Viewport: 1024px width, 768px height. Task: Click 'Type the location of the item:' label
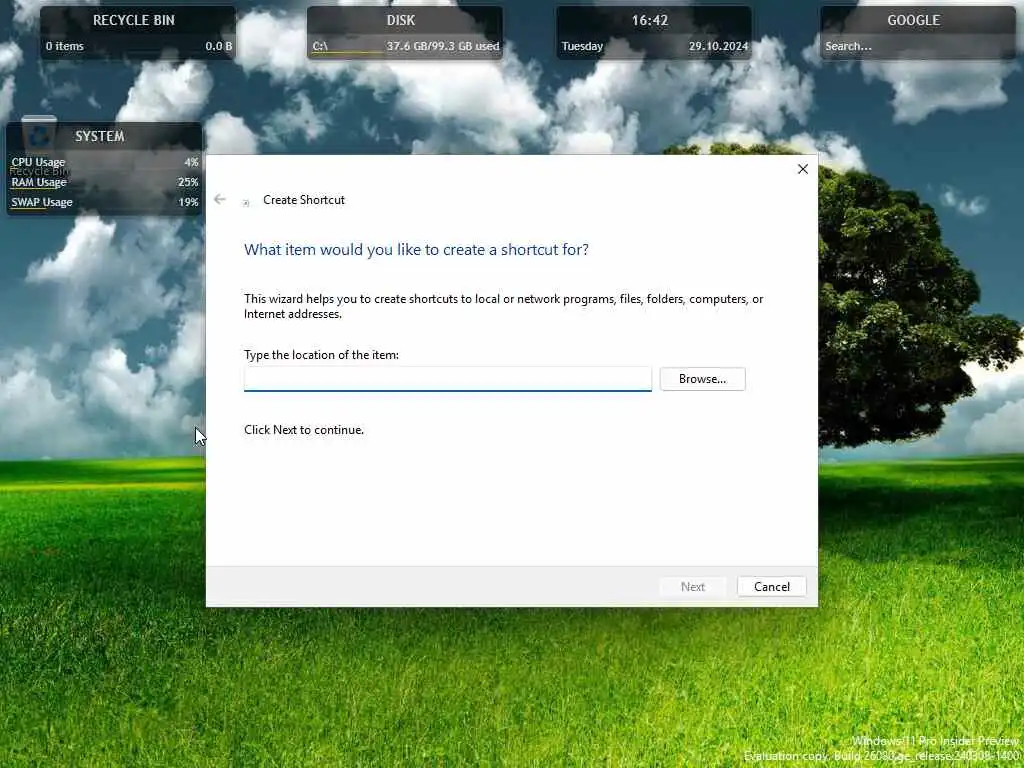coord(321,355)
